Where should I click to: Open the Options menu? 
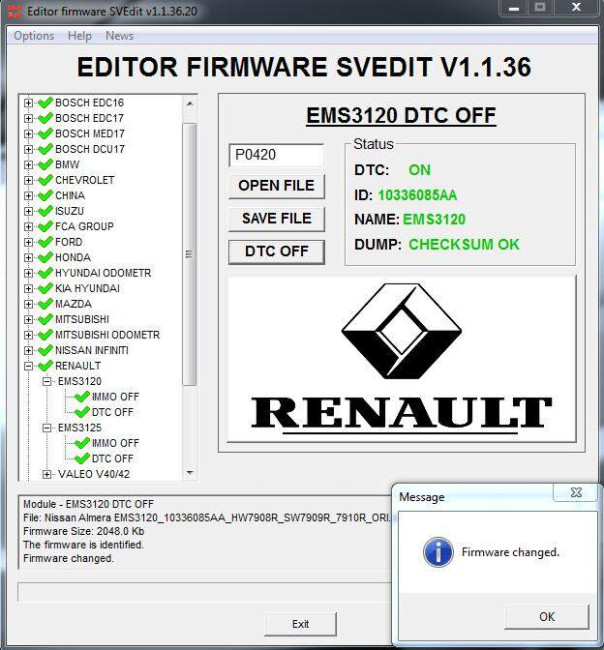(x=34, y=36)
